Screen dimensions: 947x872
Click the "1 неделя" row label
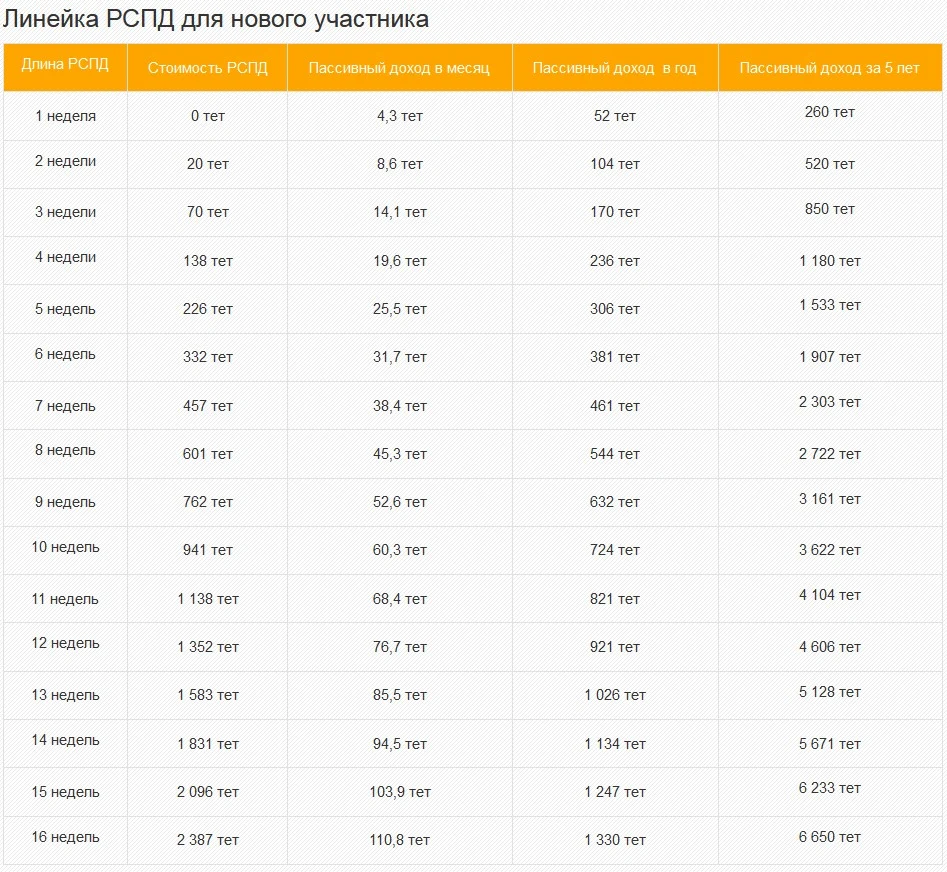pyautogui.click(x=65, y=115)
